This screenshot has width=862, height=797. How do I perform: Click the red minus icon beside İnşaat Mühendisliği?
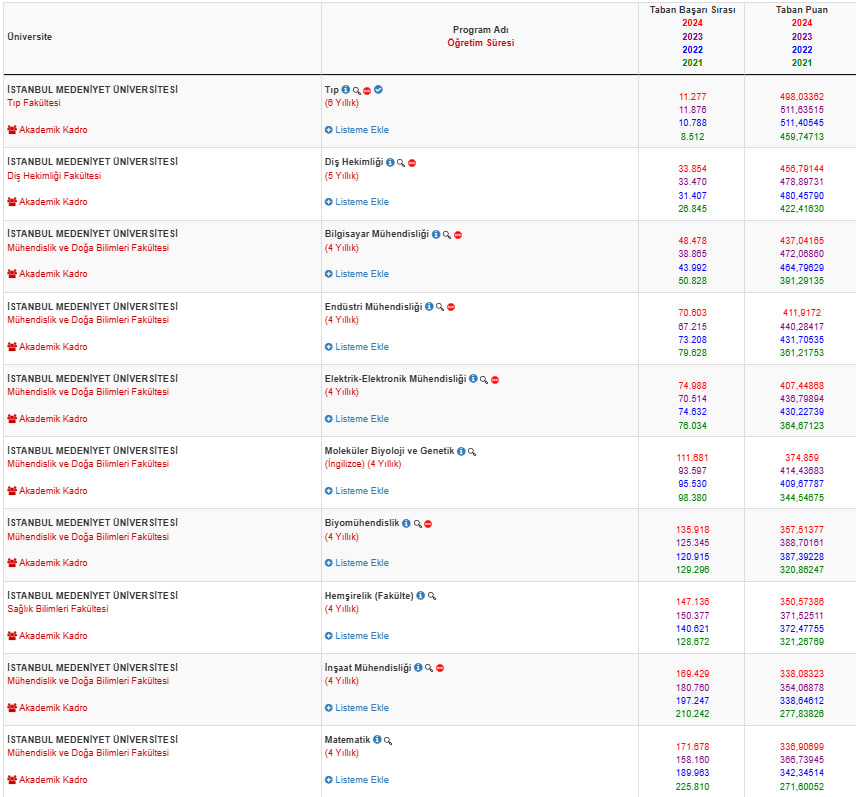[440, 668]
